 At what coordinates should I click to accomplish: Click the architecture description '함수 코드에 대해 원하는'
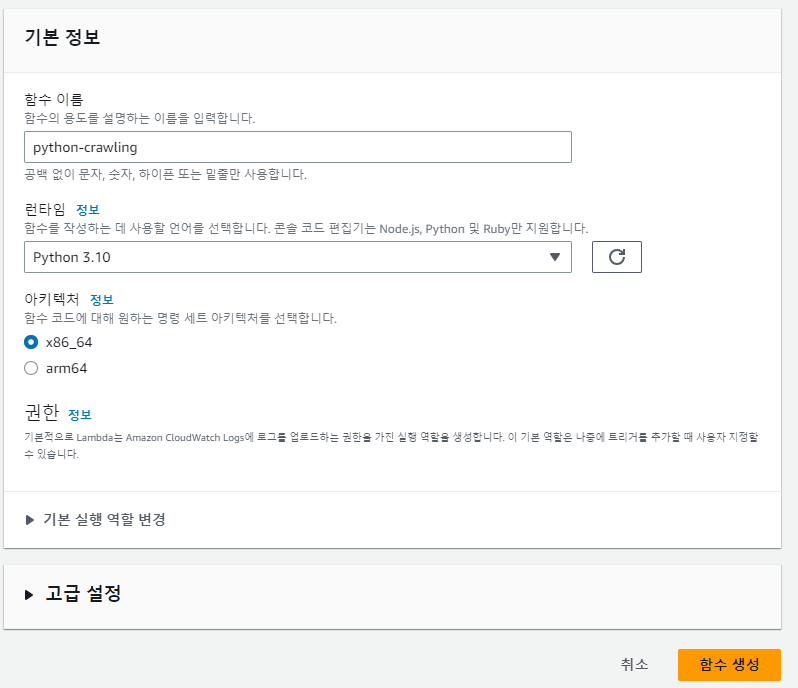pos(180,319)
